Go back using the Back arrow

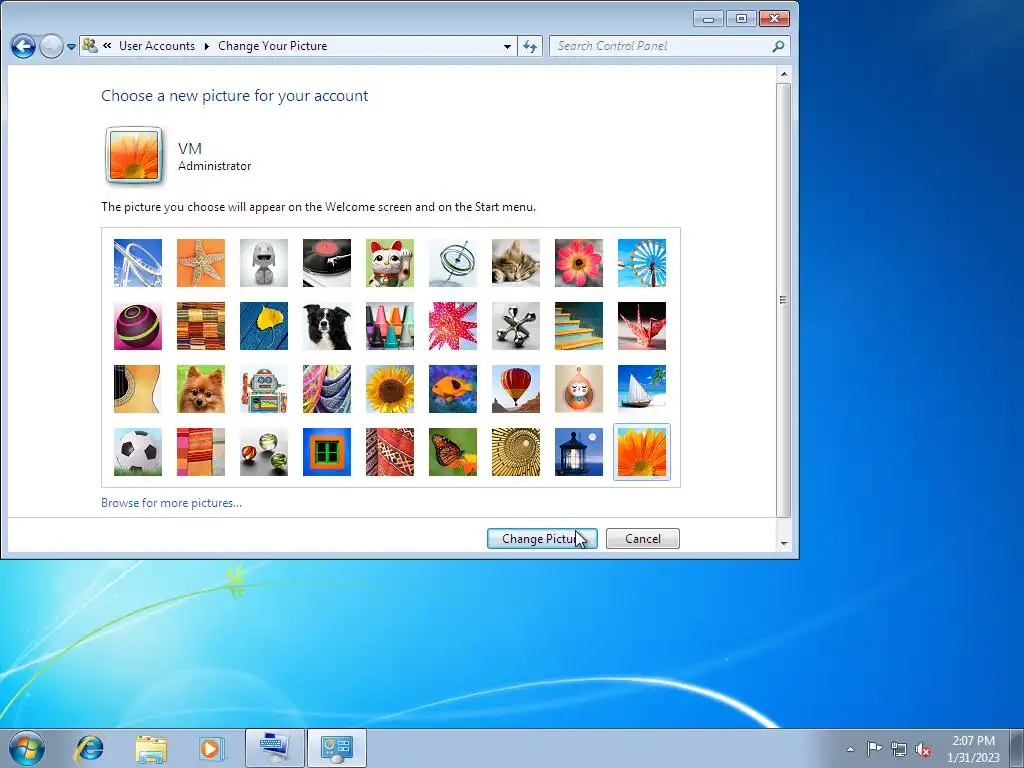tap(24, 46)
